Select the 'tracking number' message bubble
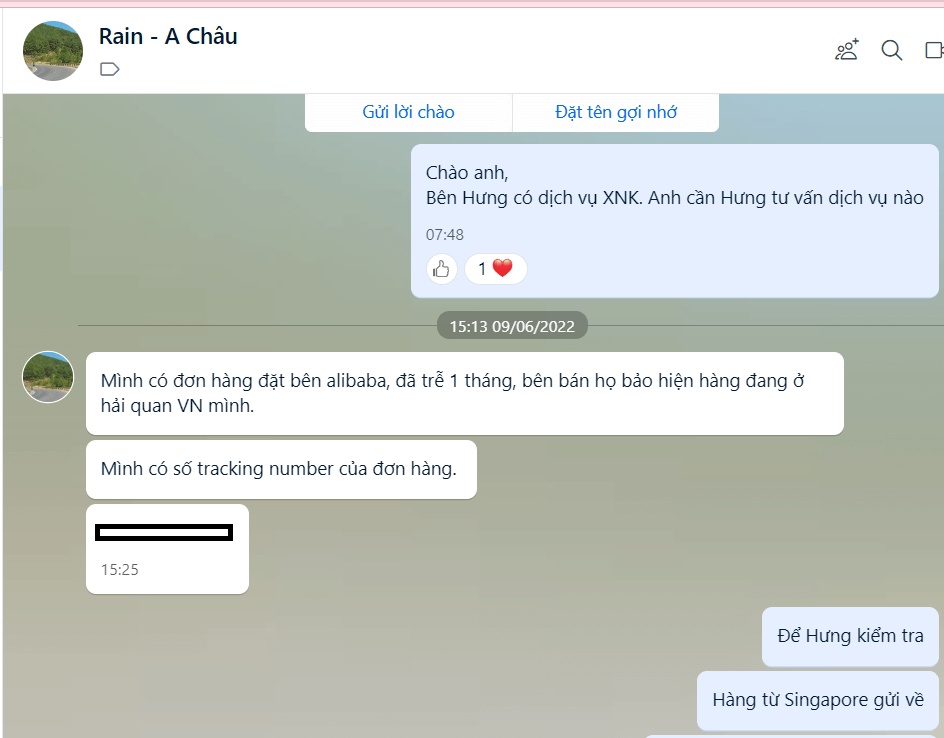This screenshot has height=738, width=944. [x=281, y=469]
